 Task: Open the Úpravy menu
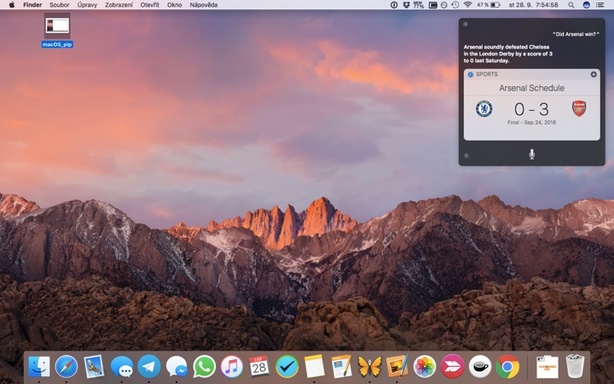coord(87,5)
